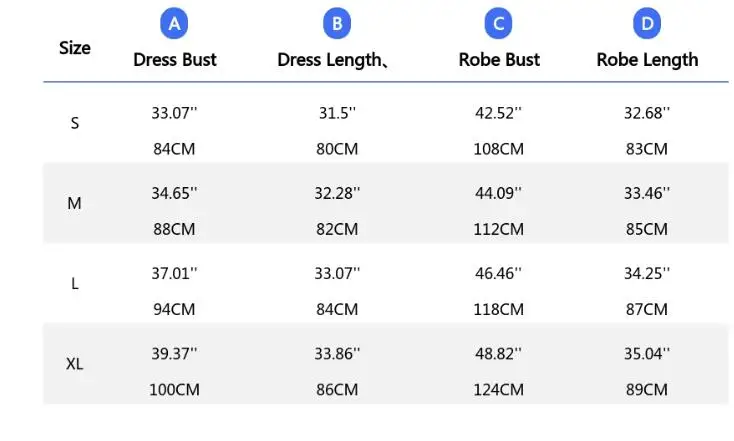
Task: Click the Robe Length column header
Action: (x=647, y=61)
